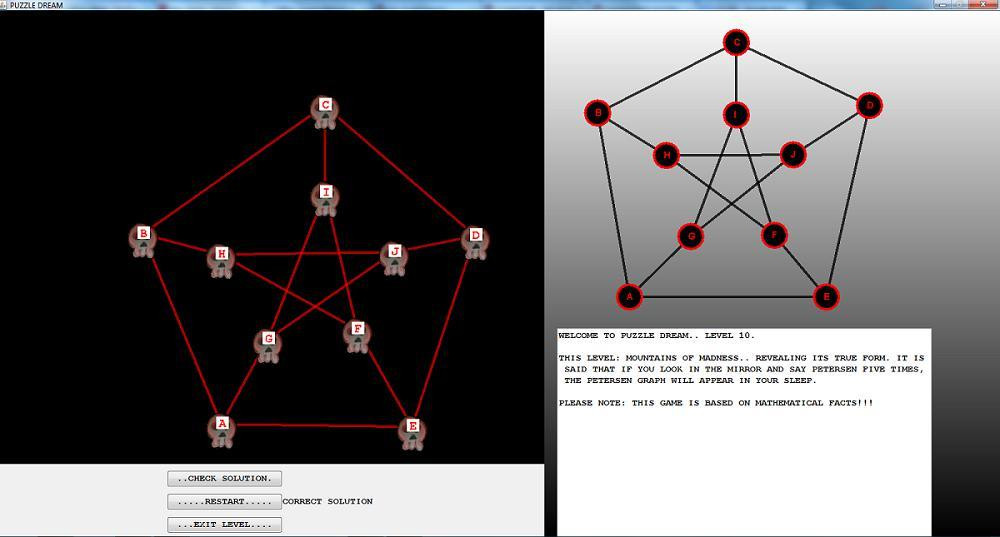Image resolution: width=1000 pixels, height=537 pixels.
Task: Click reference graph vertex E
Action: [827, 297]
